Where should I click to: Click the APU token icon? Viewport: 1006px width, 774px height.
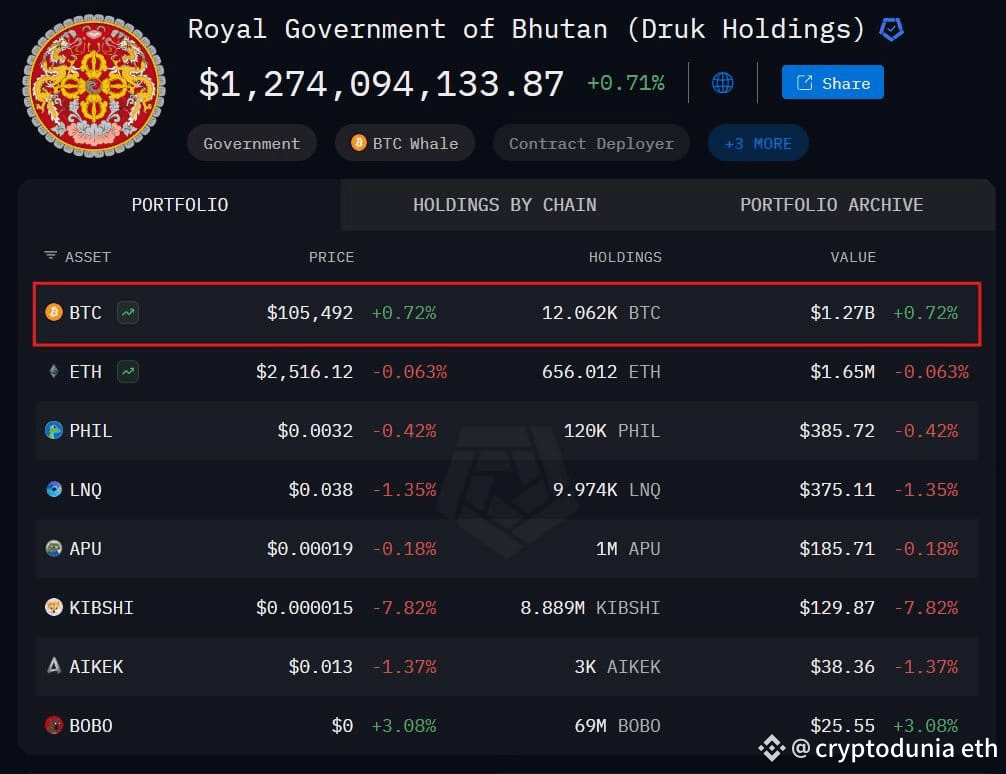54,549
